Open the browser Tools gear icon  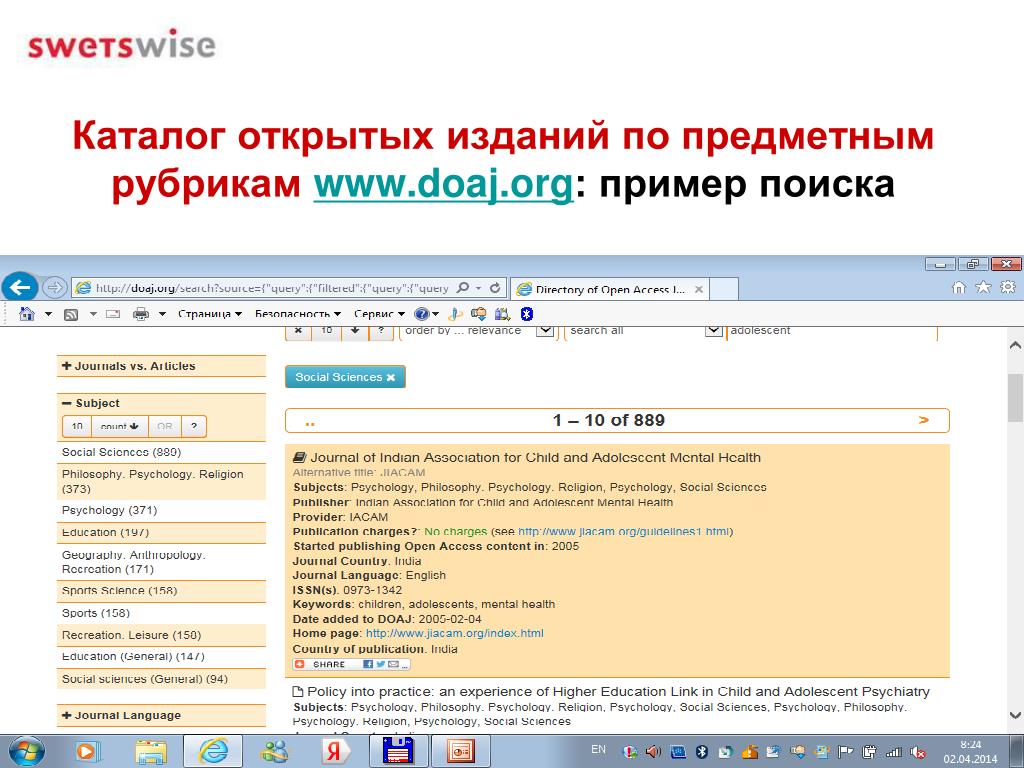(x=1008, y=287)
